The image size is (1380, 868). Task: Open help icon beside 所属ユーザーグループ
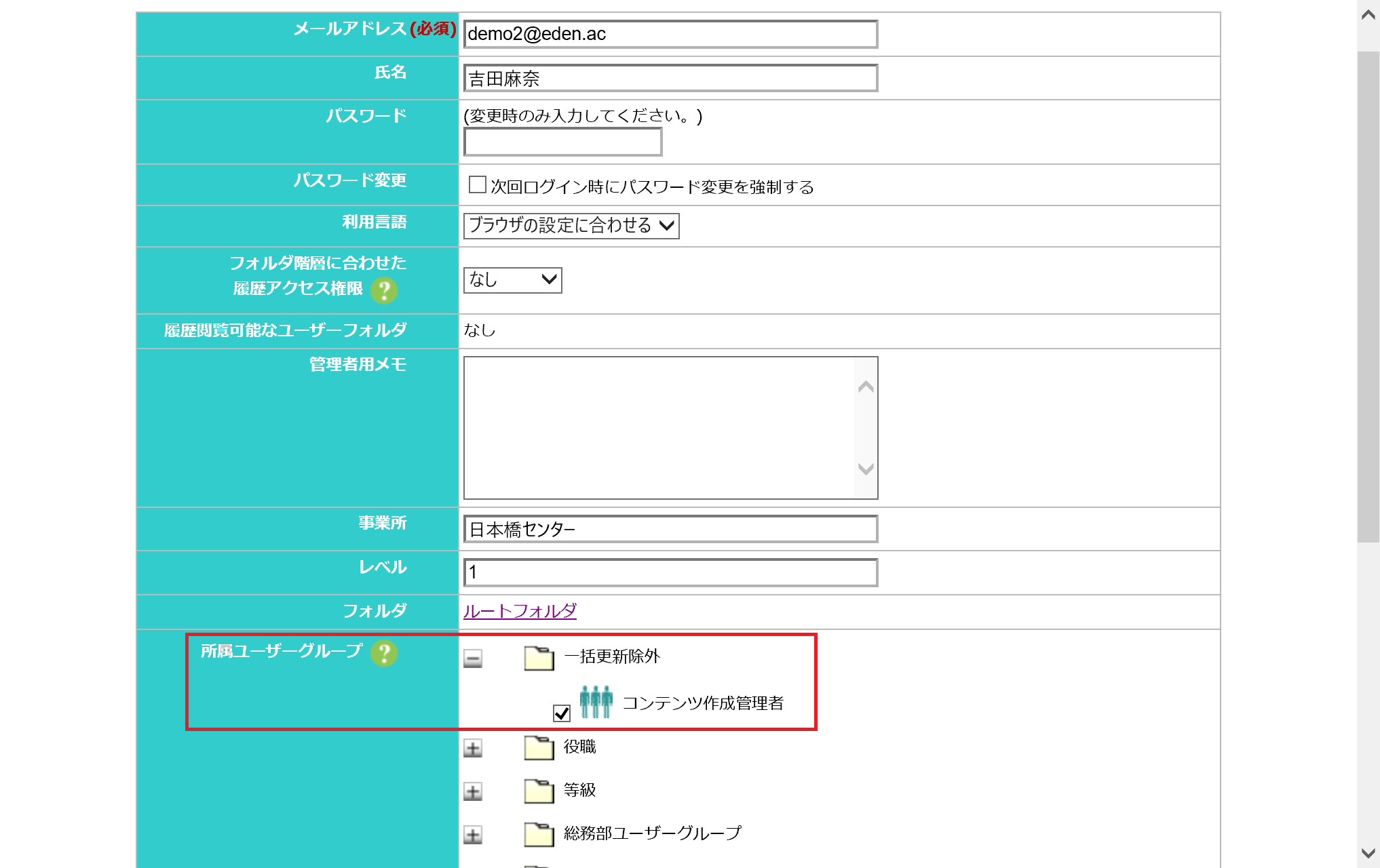pos(384,654)
